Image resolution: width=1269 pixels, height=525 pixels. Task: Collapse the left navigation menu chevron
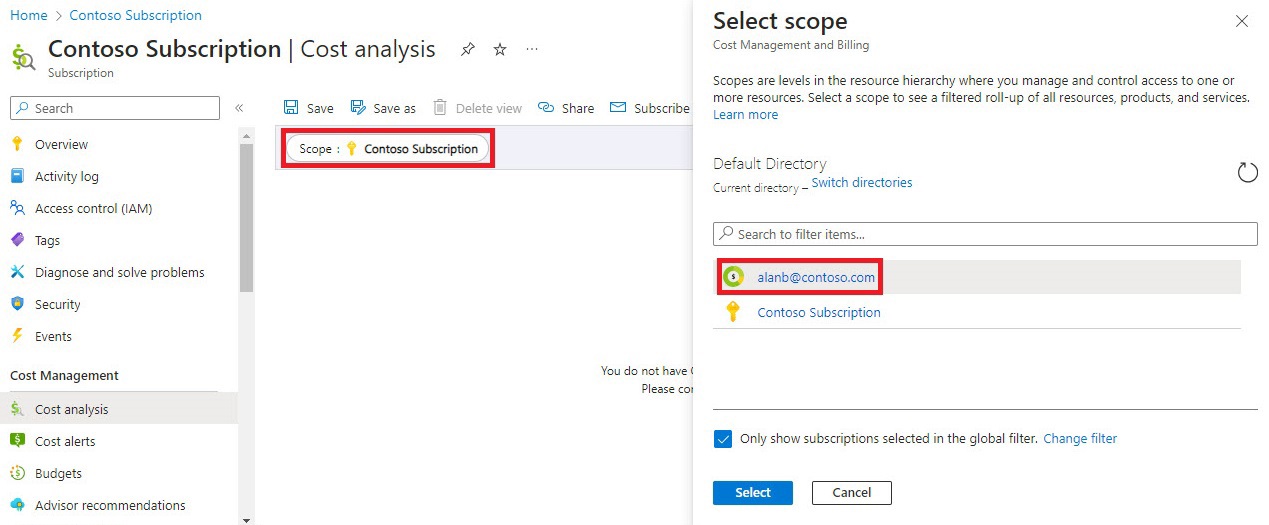239,108
